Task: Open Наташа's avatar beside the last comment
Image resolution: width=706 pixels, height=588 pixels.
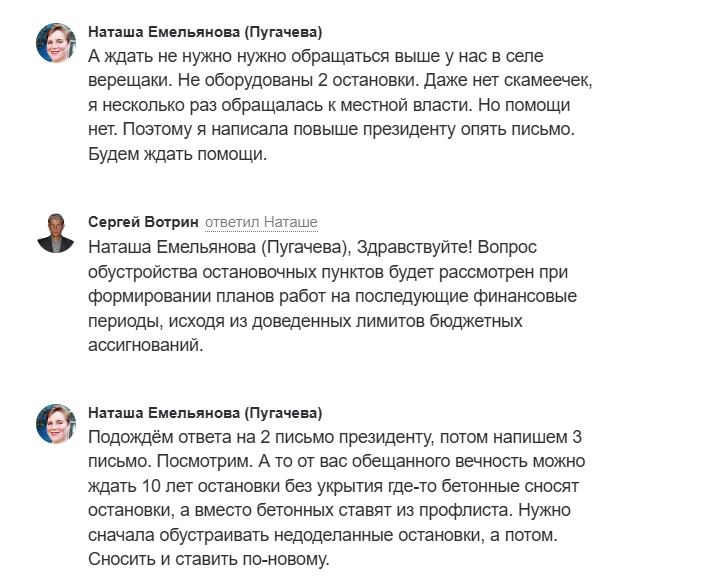Action: click(56, 424)
